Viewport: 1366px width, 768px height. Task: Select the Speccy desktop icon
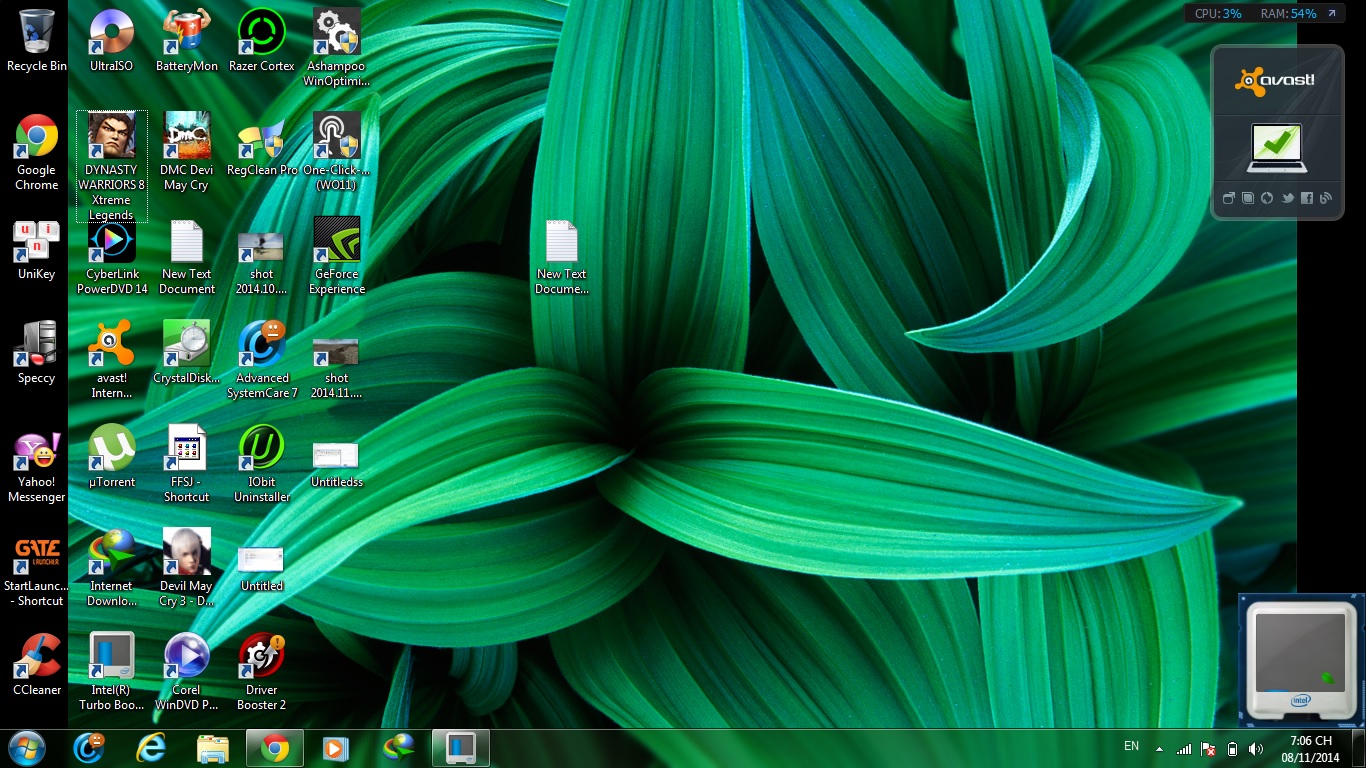(37, 345)
